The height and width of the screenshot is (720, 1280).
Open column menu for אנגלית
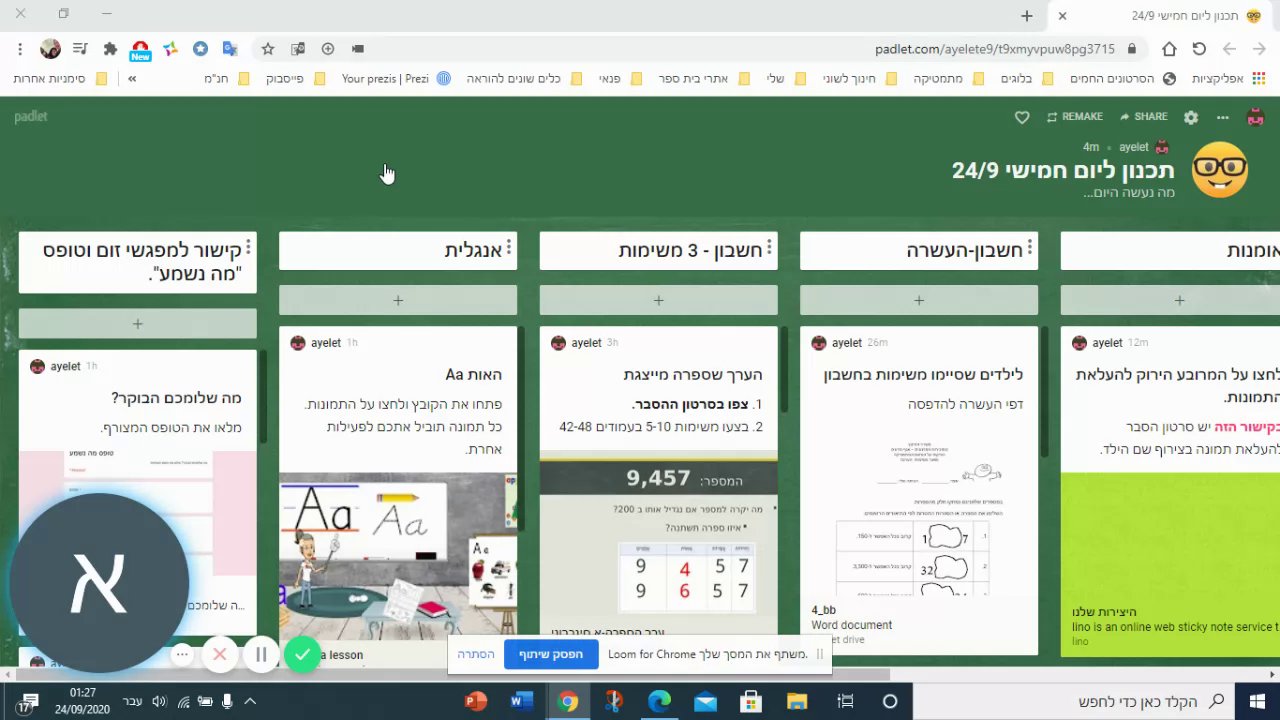pyautogui.click(x=509, y=248)
